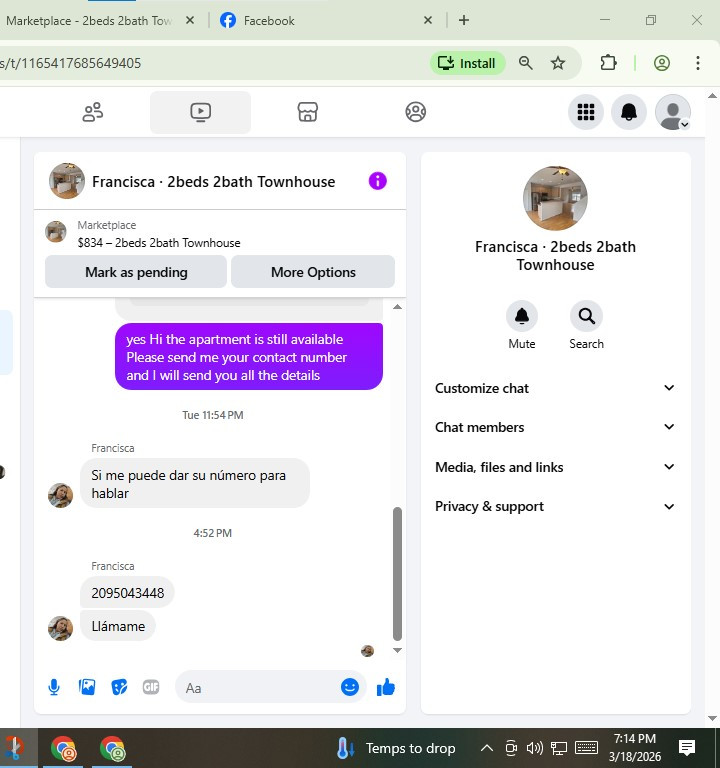The image size is (720, 768).
Task: Click More Options button
Action: click(x=313, y=272)
